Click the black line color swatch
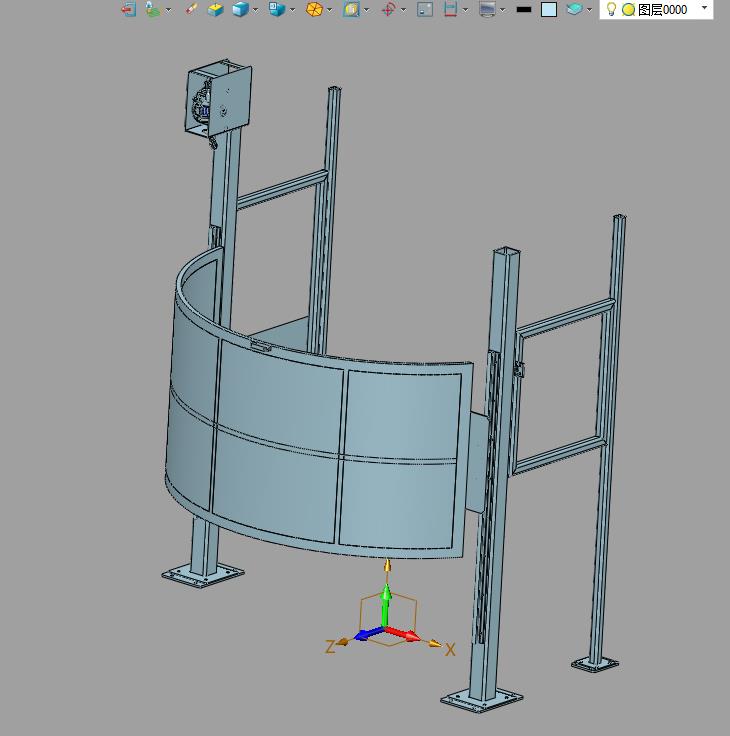 click(524, 9)
